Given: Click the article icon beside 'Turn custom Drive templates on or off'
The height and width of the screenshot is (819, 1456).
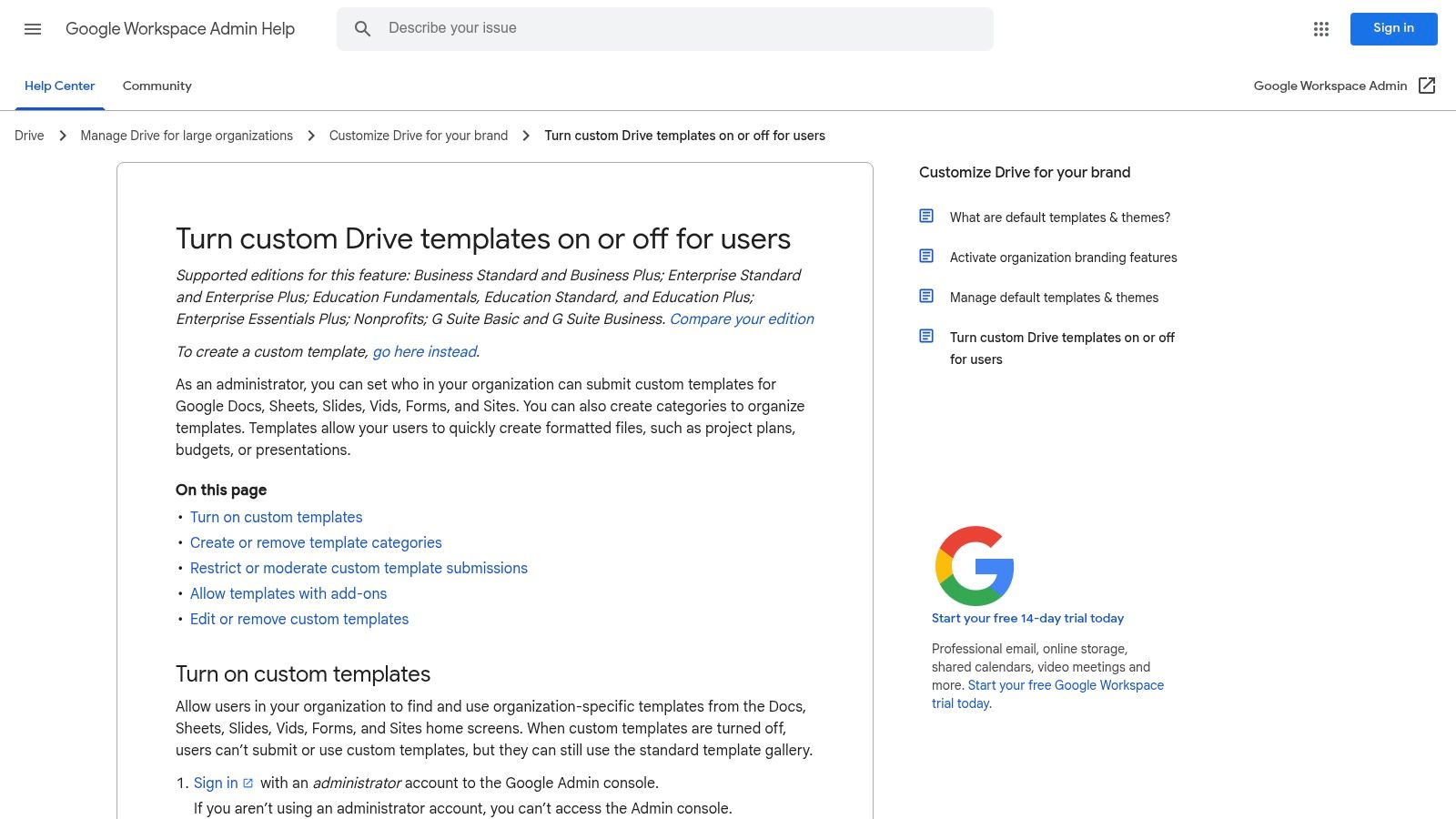Looking at the screenshot, I should coord(926,336).
